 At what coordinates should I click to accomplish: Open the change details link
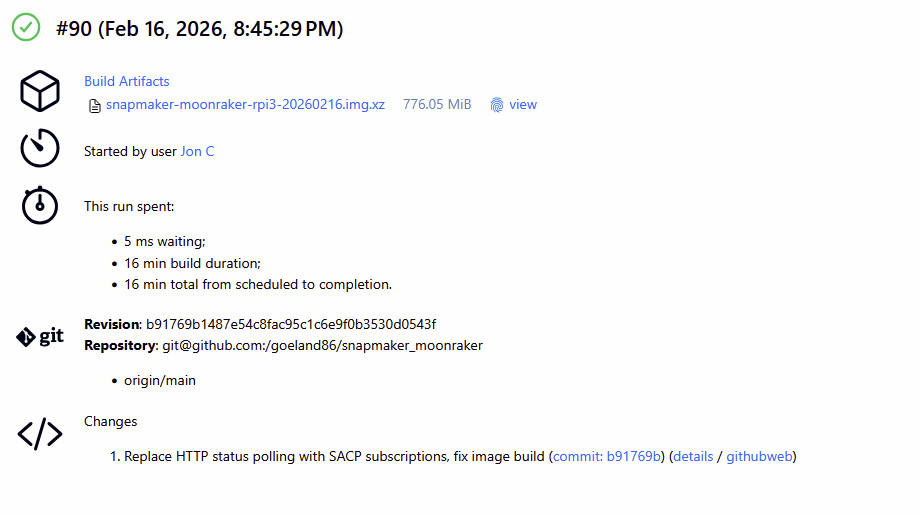pos(693,456)
